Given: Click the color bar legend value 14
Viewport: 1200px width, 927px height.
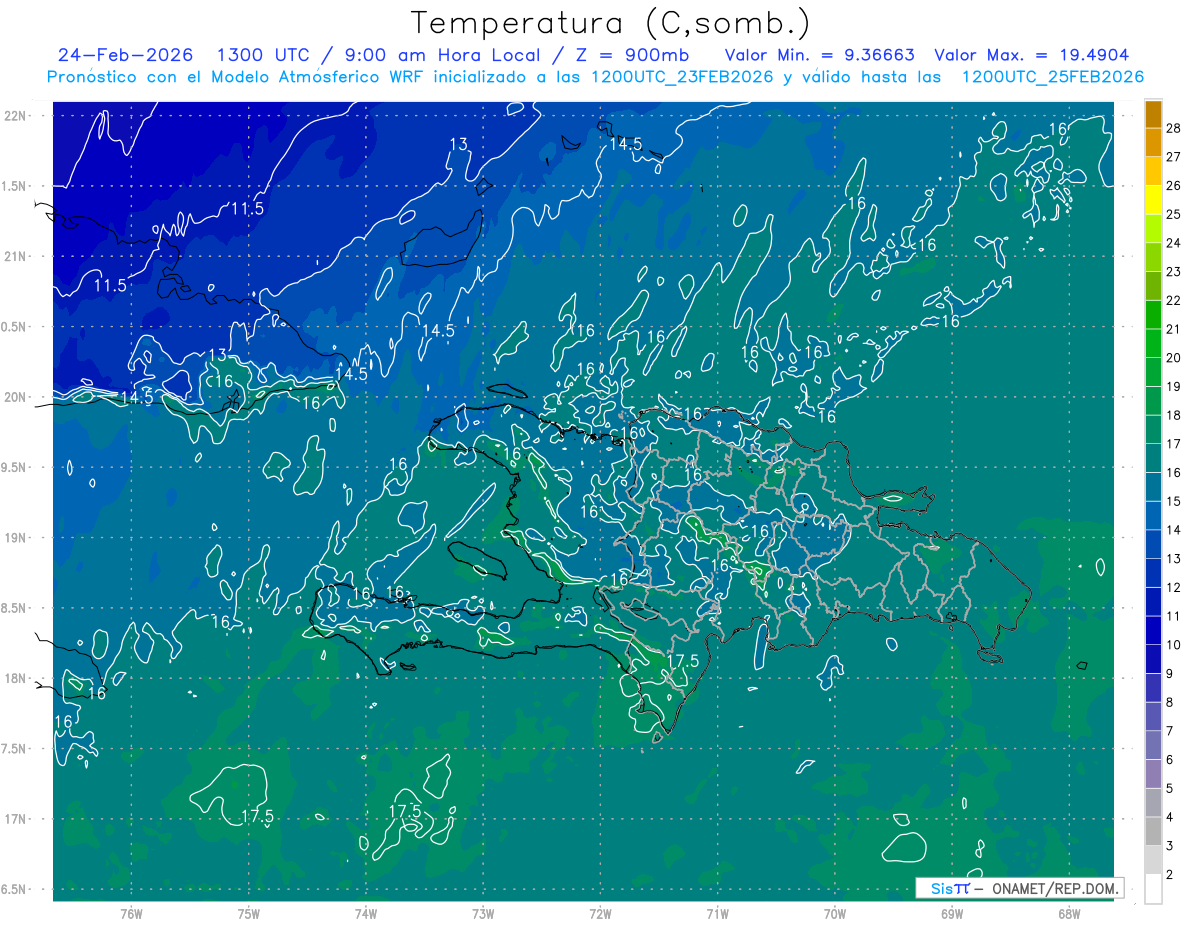Looking at the screenshot, I should click(x=1174, y=530).
